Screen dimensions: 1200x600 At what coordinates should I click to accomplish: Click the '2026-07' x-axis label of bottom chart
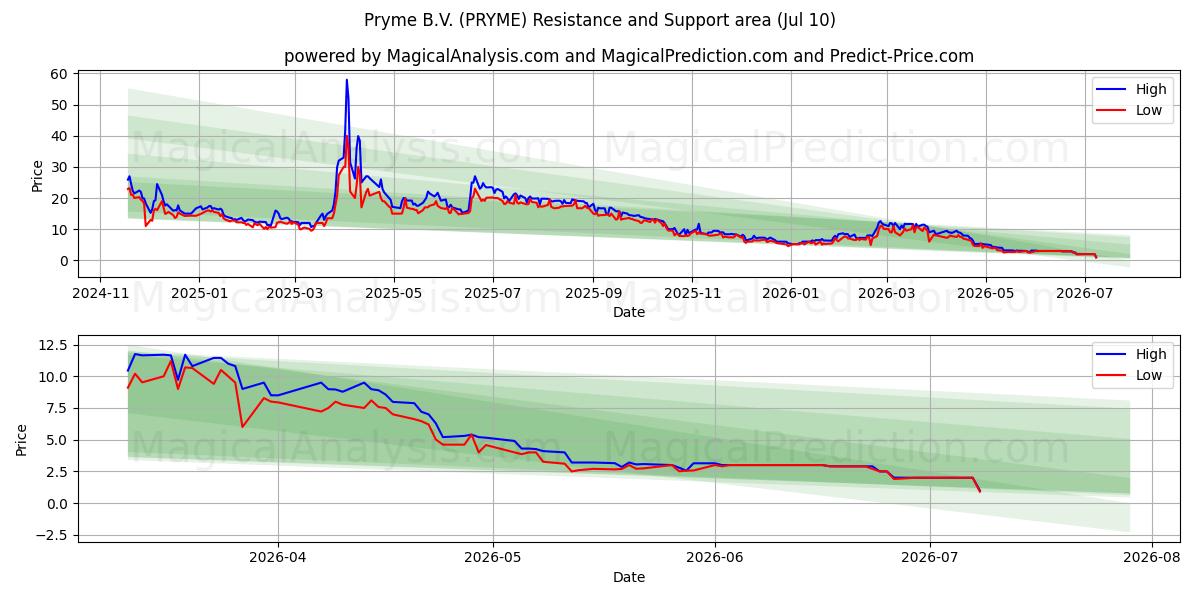tap(931, 559)
